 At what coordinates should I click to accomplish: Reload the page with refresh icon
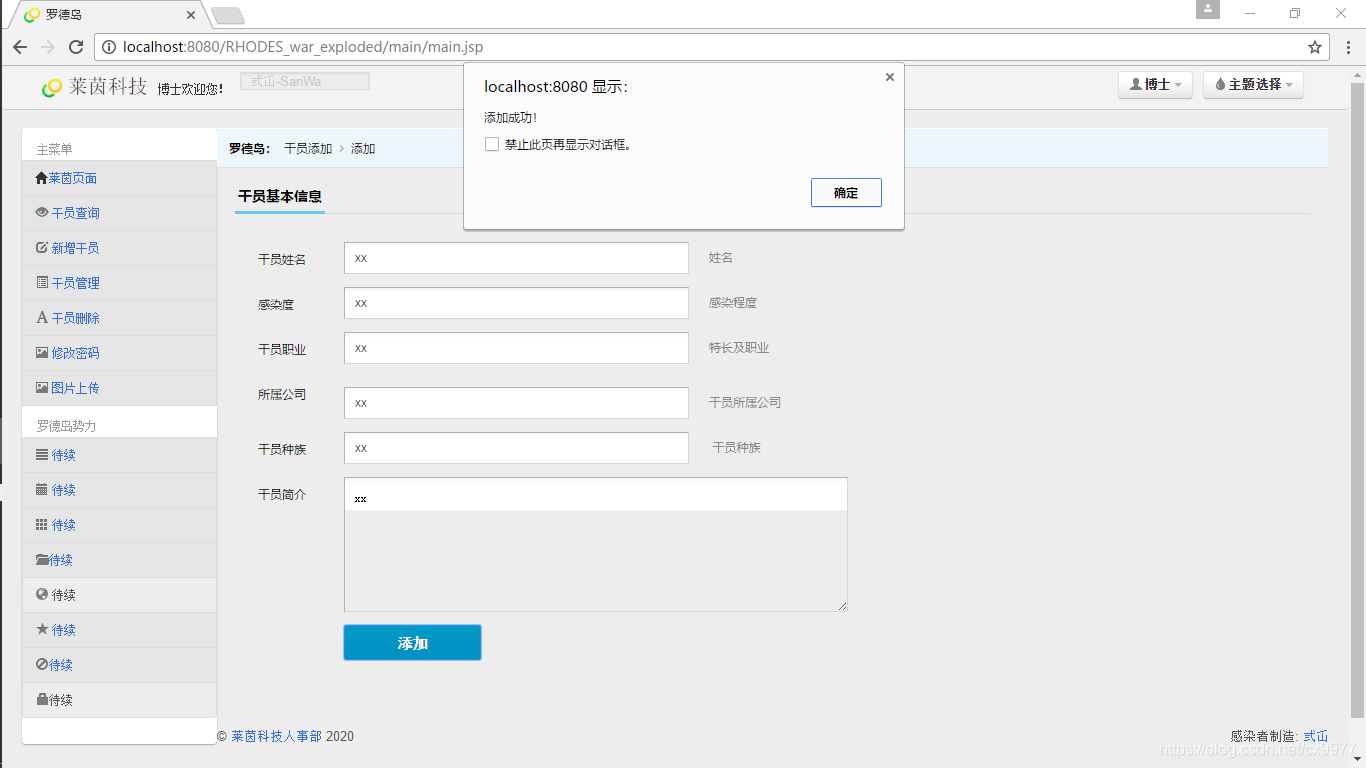coord(76,47)
